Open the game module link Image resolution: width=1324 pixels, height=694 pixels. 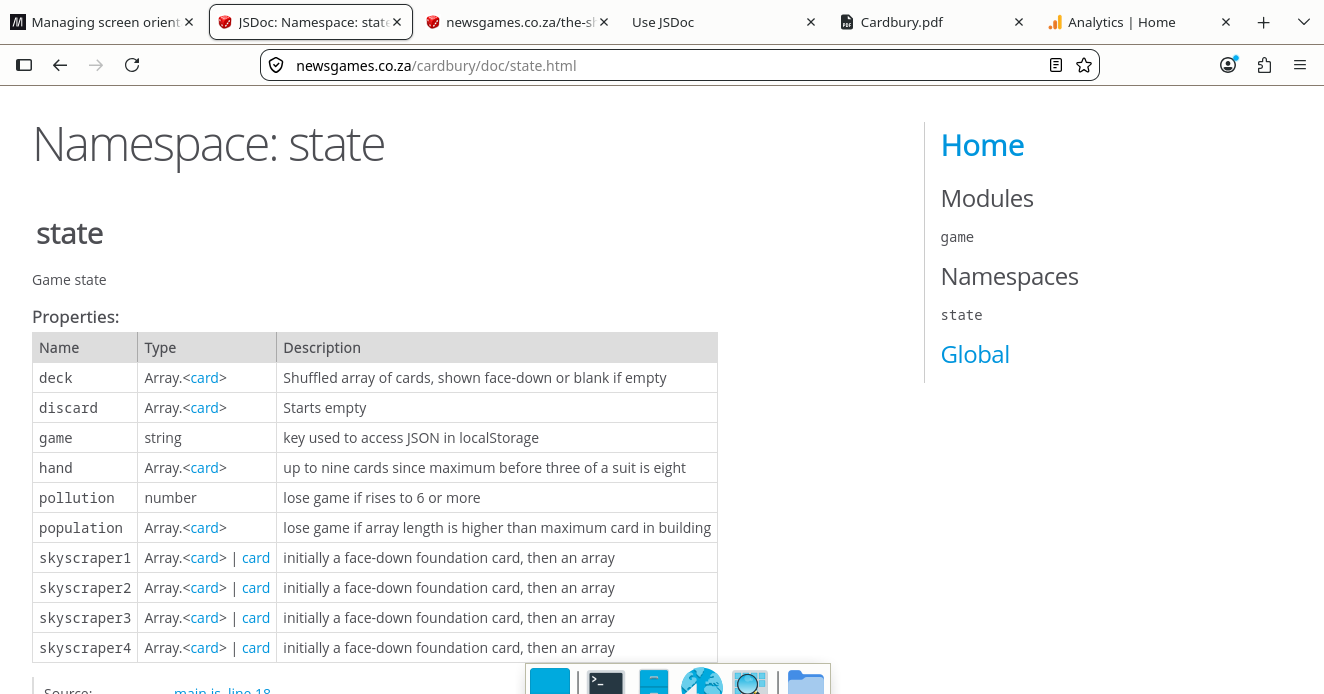[957, 237]
